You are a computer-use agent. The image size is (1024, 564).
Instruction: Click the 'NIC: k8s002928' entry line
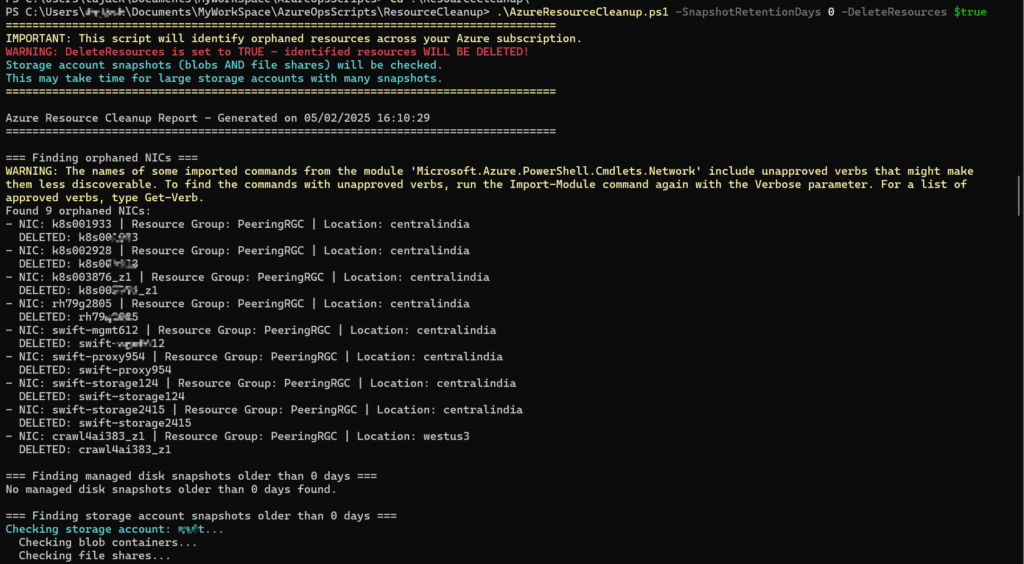tap(237, 251)
